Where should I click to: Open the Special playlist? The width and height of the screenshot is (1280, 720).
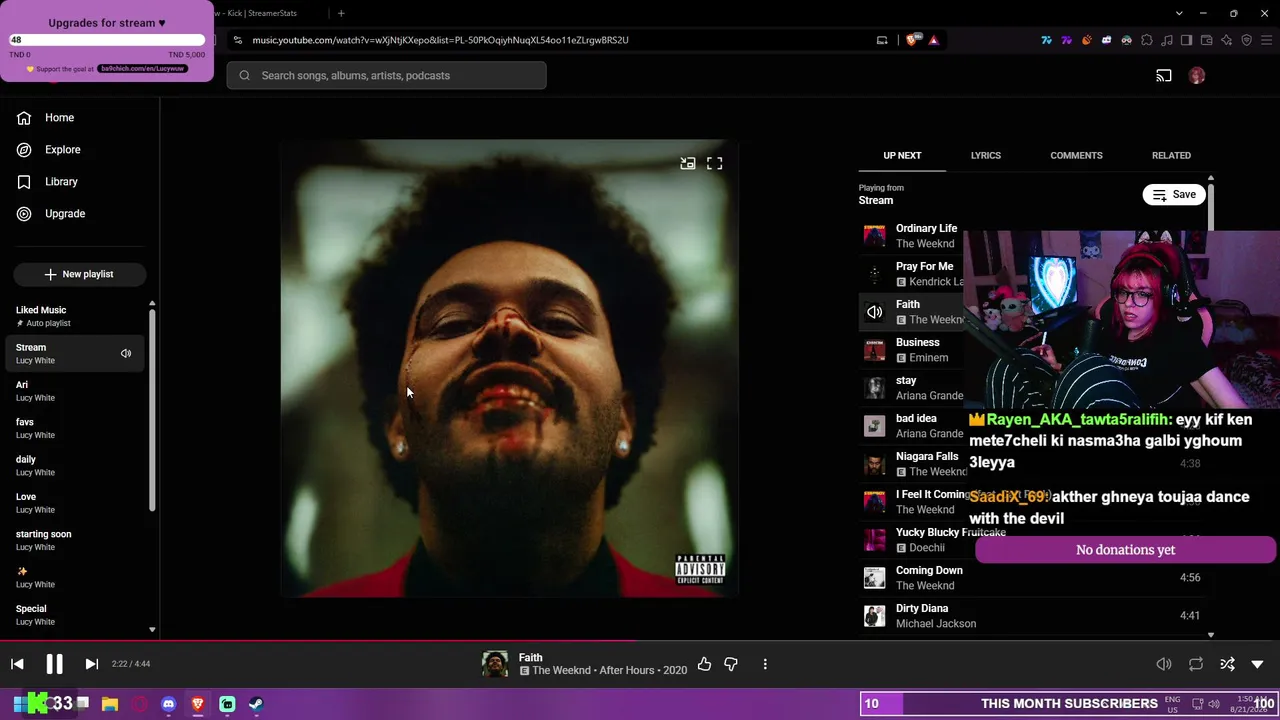(x=75, y=615)
